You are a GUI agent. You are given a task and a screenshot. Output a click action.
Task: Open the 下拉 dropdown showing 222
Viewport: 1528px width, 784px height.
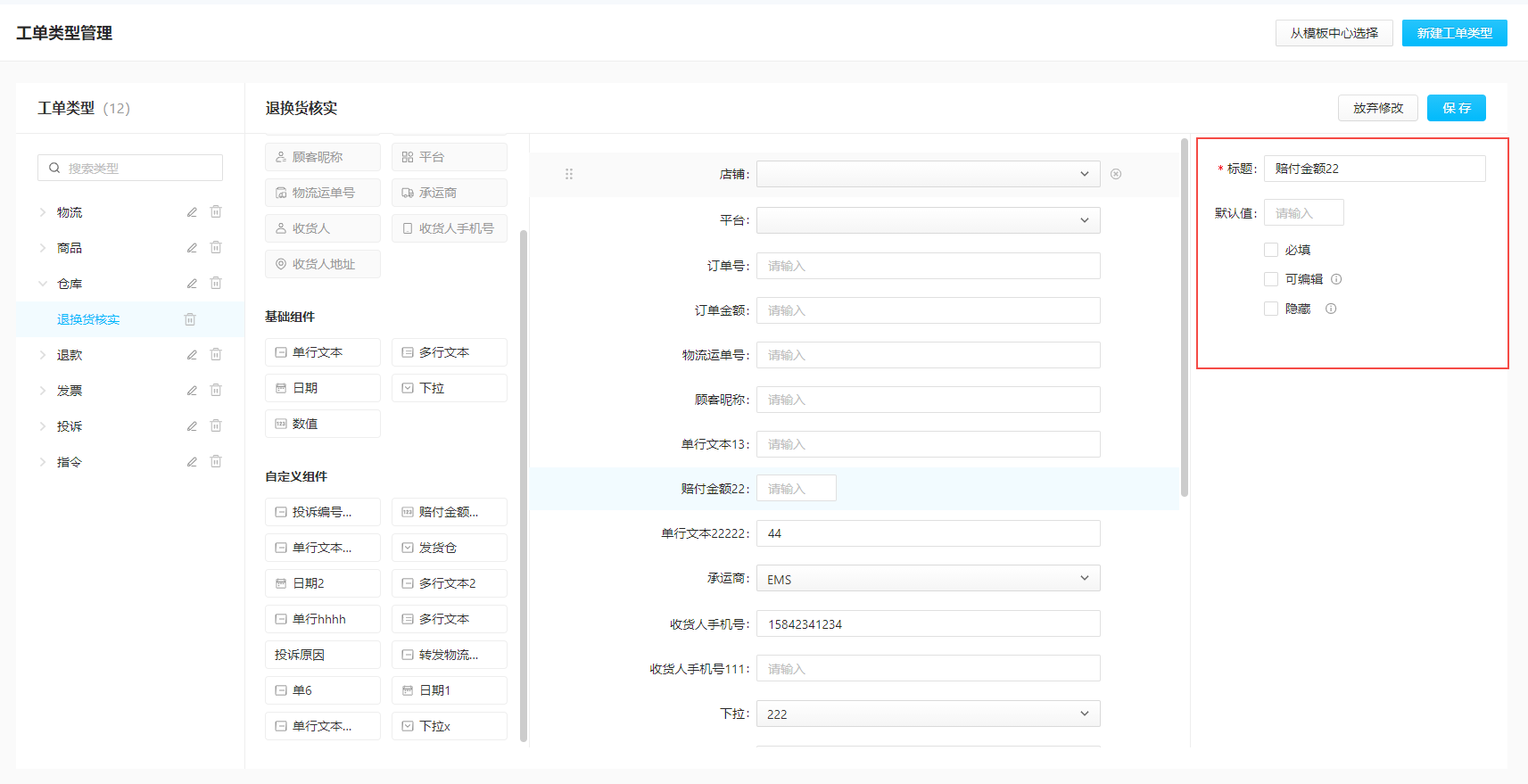(929, 714)
